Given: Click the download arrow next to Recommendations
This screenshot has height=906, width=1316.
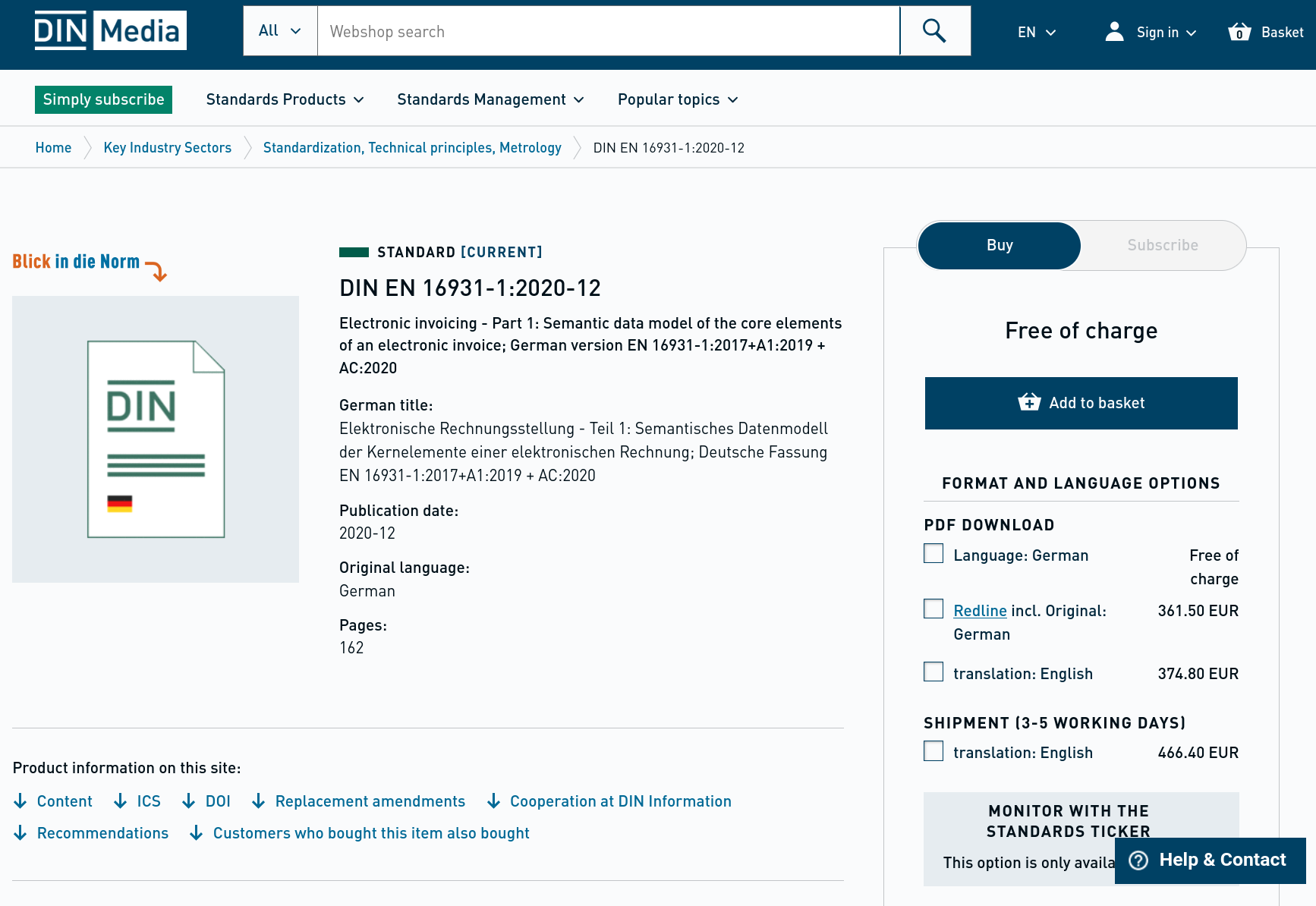Looking at the screenshot, I should click(20, 833).
